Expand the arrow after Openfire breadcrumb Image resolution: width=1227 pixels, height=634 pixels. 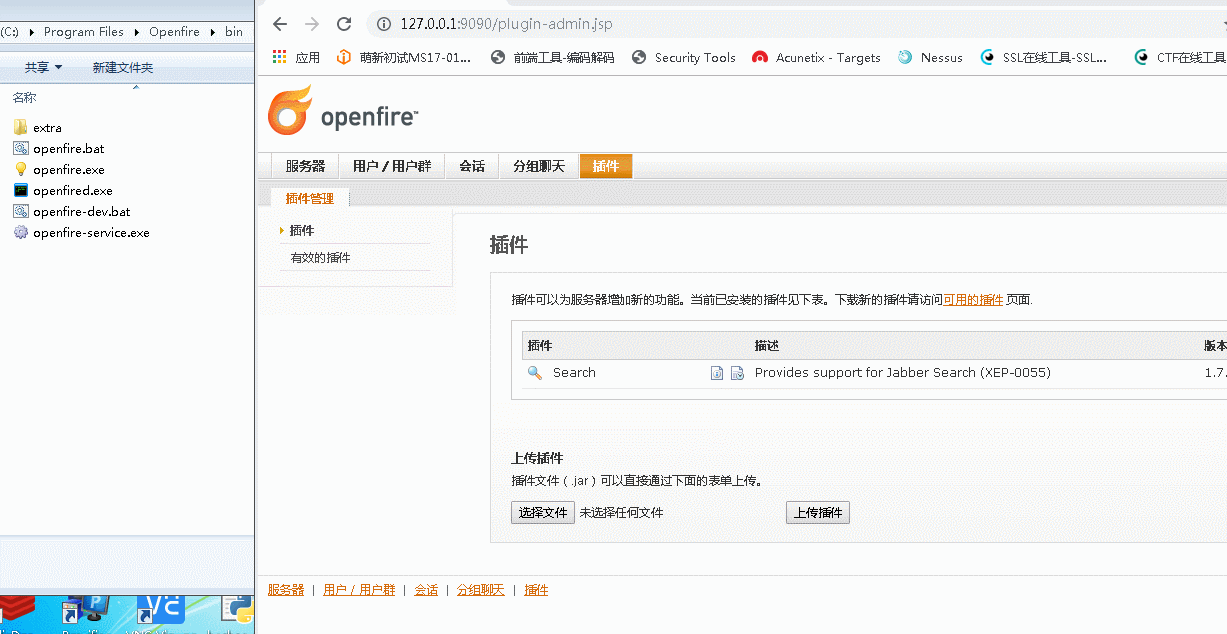point(212,32)
